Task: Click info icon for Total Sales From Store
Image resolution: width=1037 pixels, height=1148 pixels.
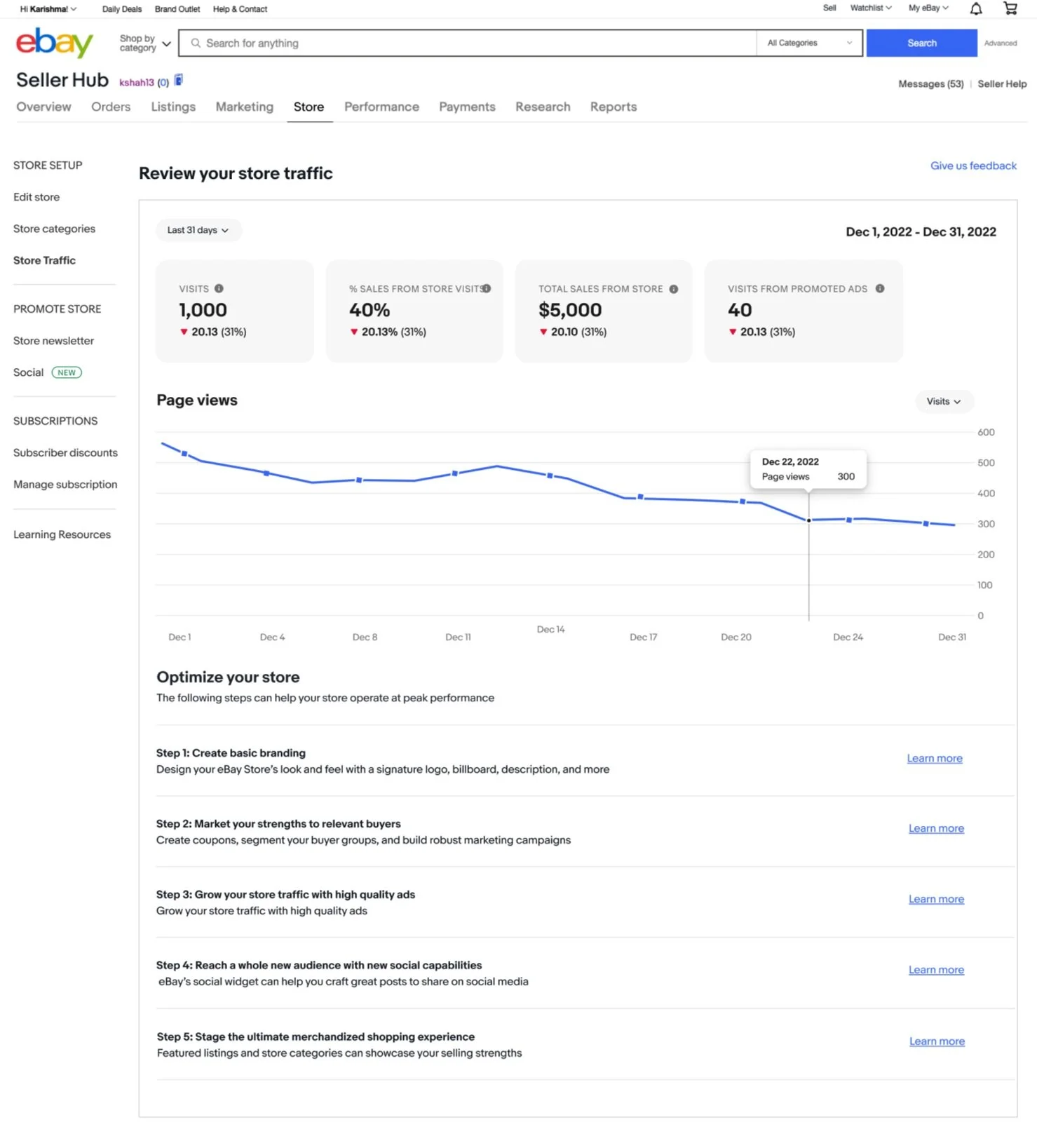Action: pyautogui.click(x=673, y=289)
